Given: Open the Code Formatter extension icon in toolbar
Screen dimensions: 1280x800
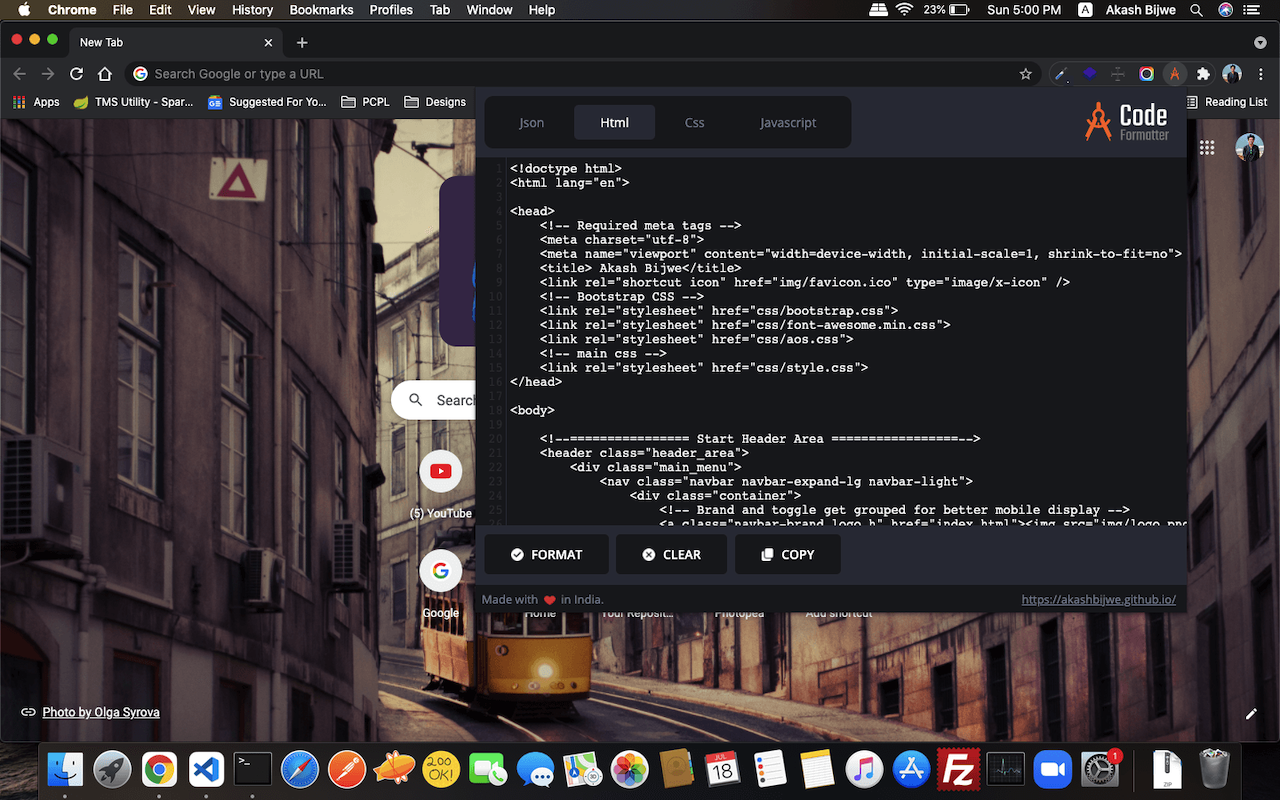Looking at the screenshot, I should click(x=1175, y=74).
